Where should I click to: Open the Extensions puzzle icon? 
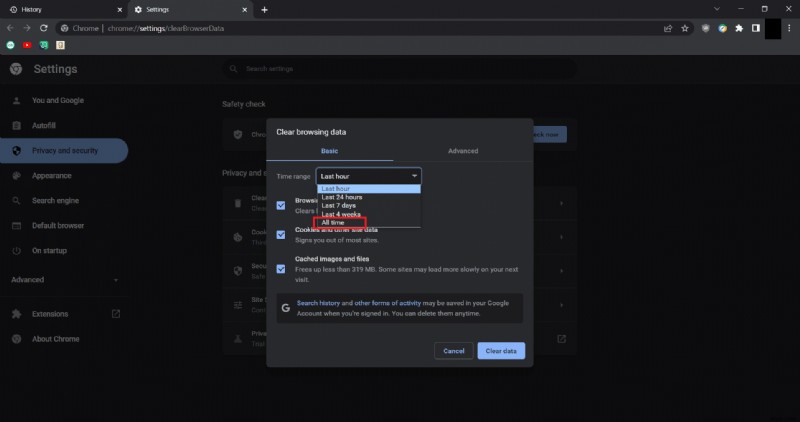738,28
